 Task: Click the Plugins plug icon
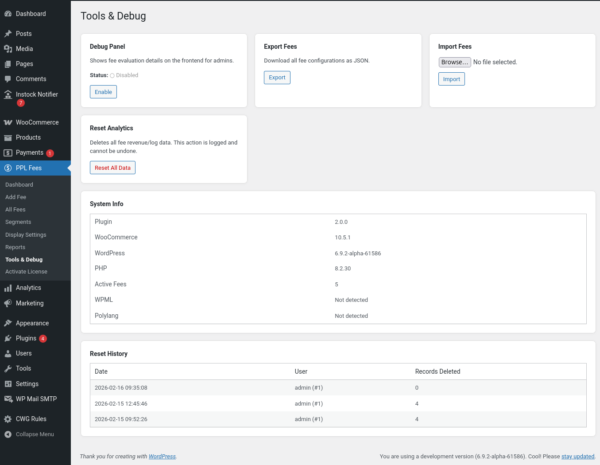(x=8, y=338)
